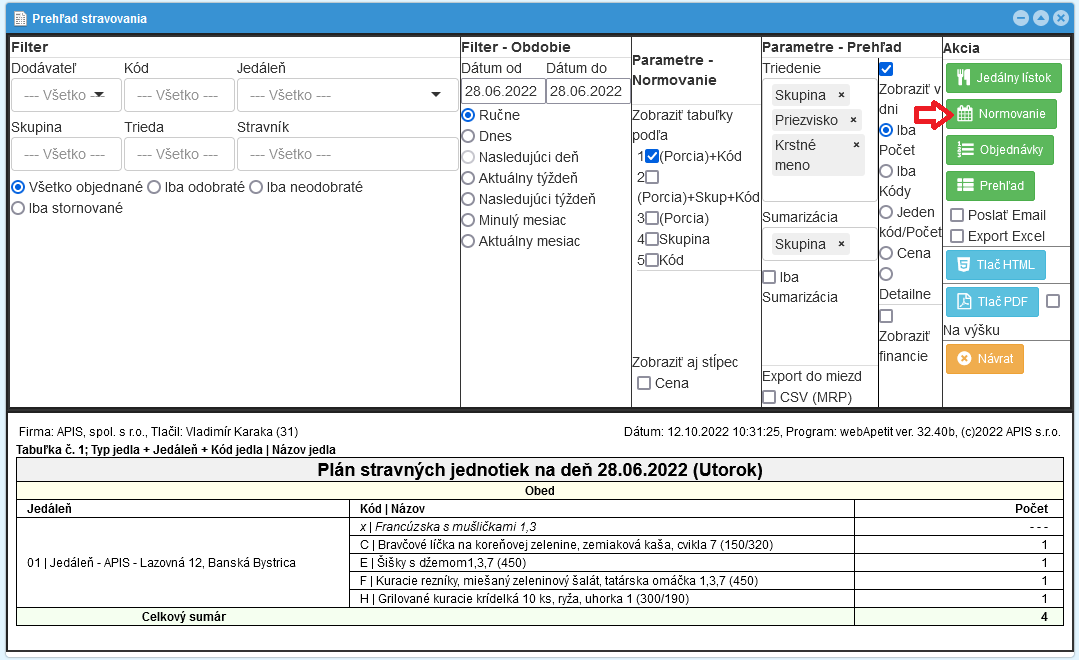Enable the Cena column checkbox
The image size is (1079, 660).
coord(644,383)
